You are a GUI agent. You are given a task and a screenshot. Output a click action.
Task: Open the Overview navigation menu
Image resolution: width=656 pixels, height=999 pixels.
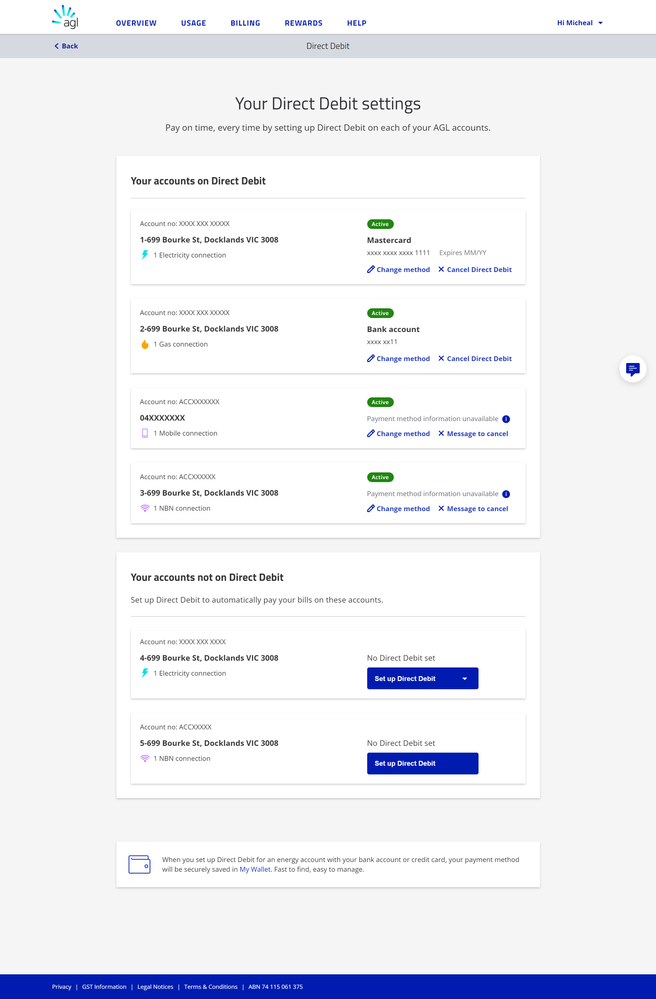click(136, 22)
